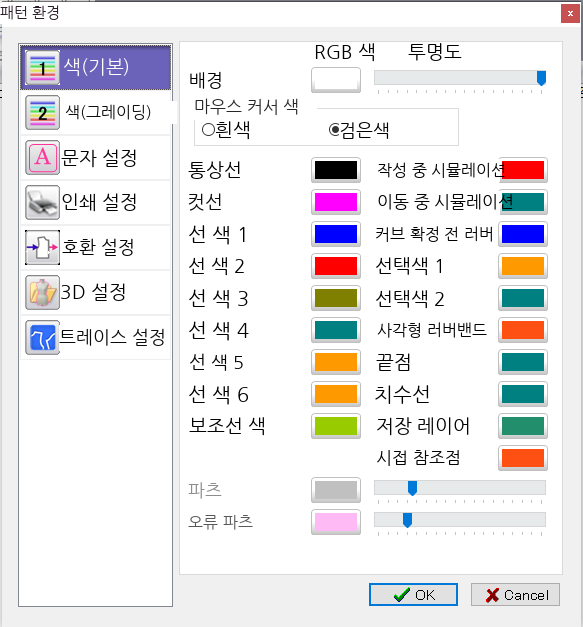Switch to the 3D 설정 page
Screen dimensions: 583x627
coord(96,292)
